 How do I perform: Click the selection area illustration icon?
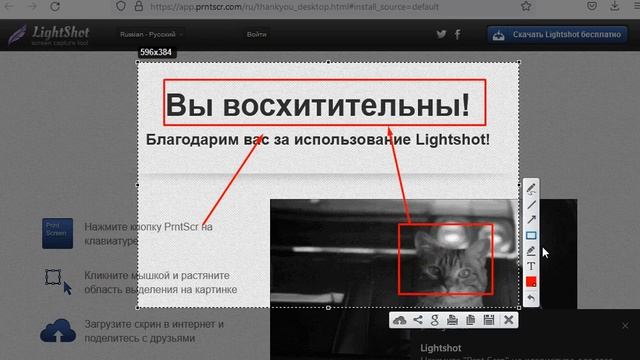(x=58, y=282)
